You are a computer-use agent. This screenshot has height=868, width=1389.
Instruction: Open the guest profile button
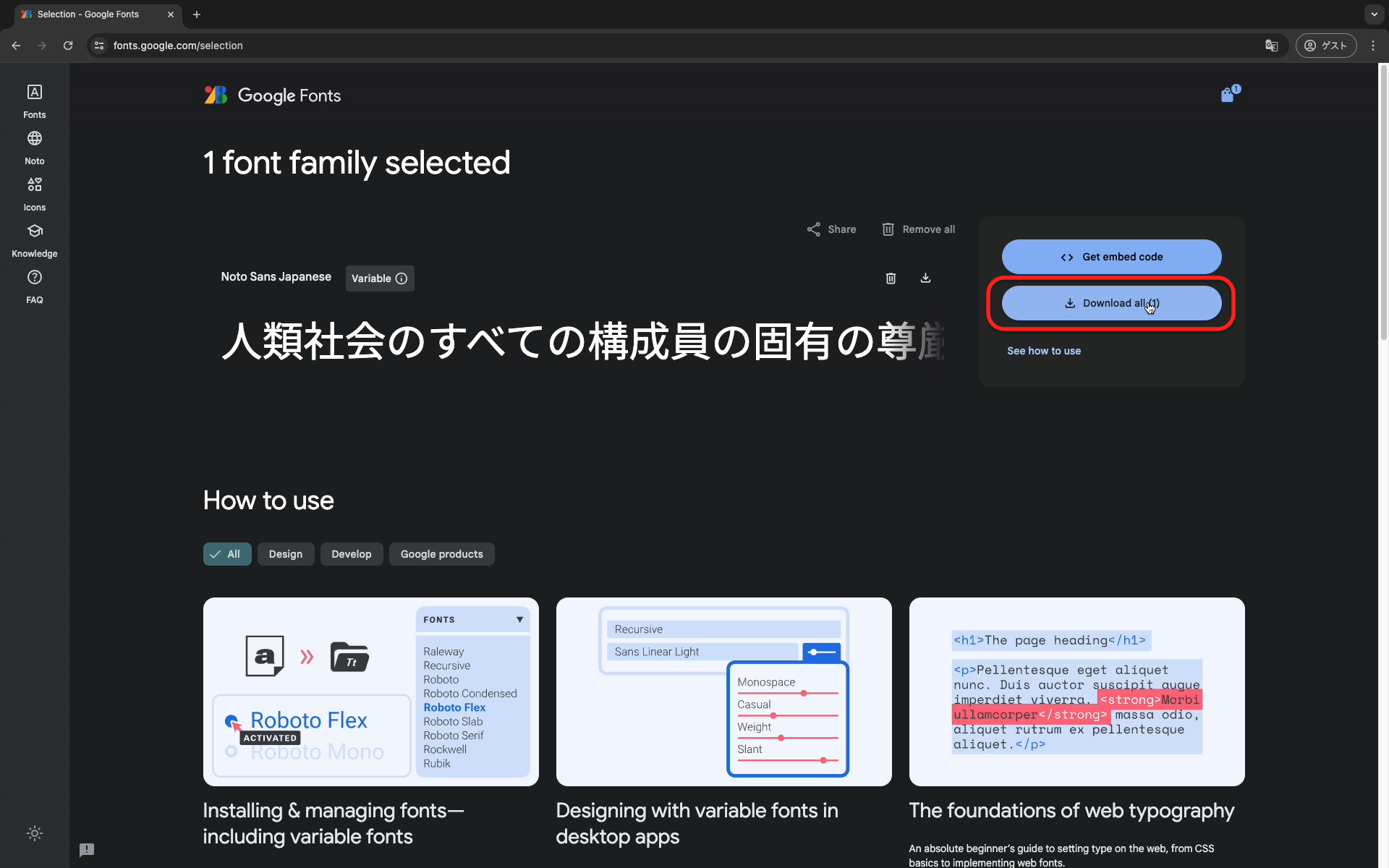click(1325, 46)
